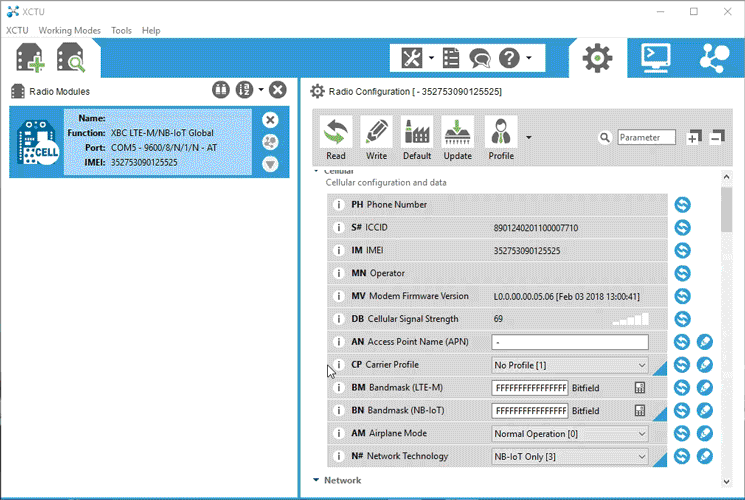Switch to Configuration working mode gear
Image resolution: width=745 pixels, height=500 pixels.
click(x=597, y=58)
